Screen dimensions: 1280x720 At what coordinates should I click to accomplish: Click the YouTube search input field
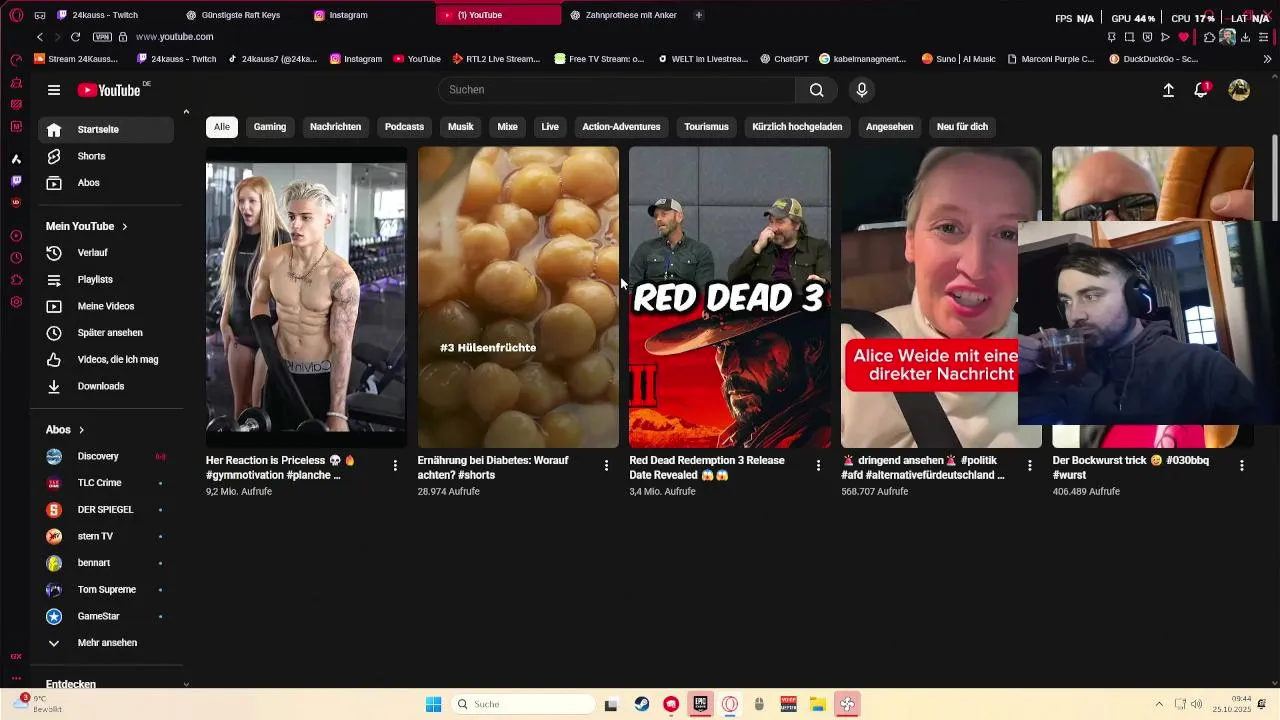click(617, 90)
